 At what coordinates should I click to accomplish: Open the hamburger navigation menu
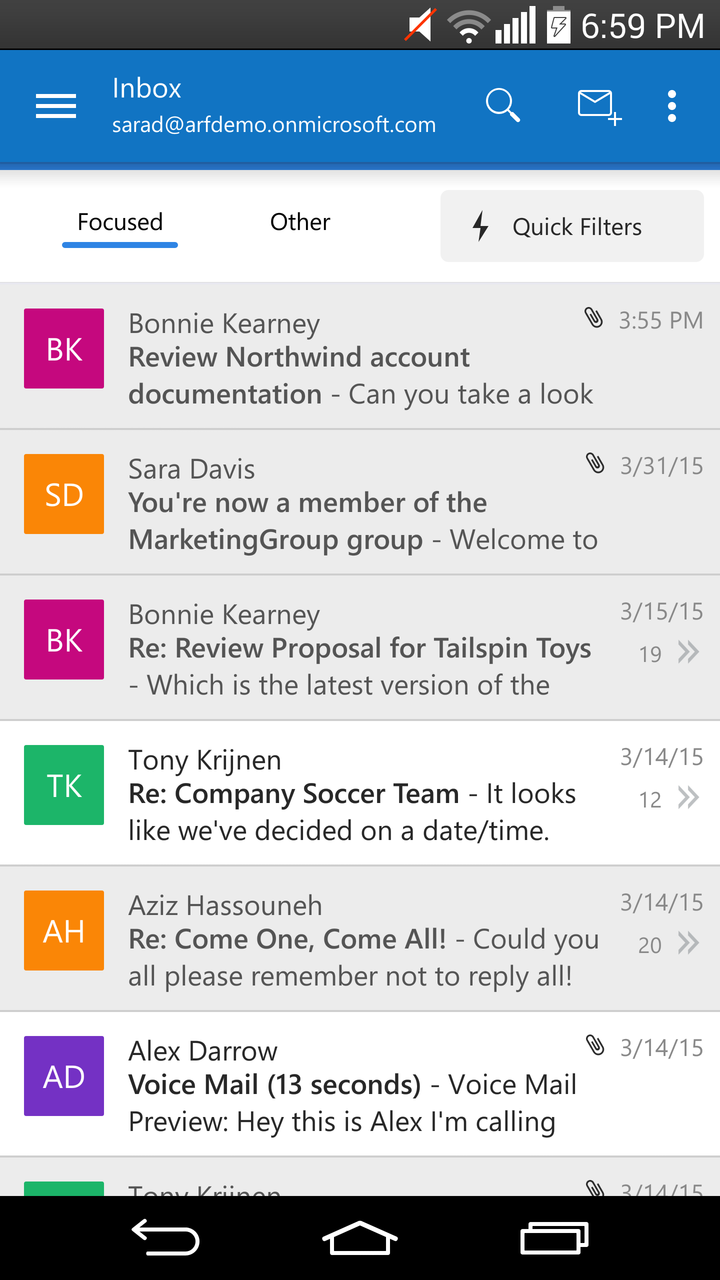tap(56, 106)
